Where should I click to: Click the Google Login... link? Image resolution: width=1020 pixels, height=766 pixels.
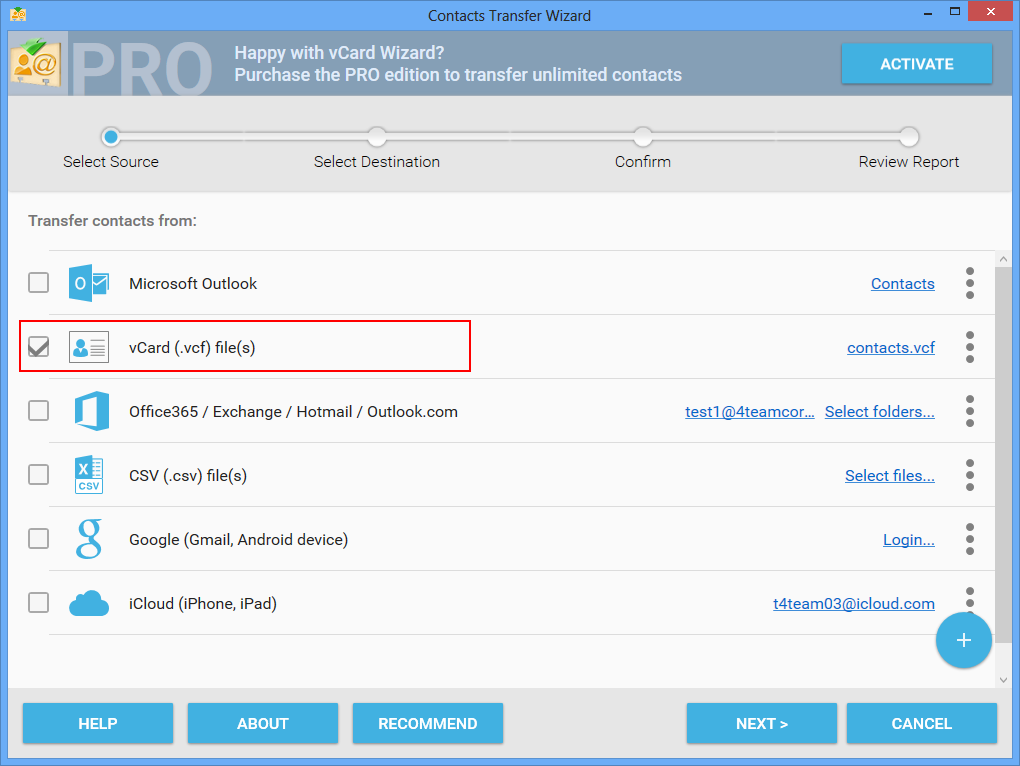pos(909,540)
